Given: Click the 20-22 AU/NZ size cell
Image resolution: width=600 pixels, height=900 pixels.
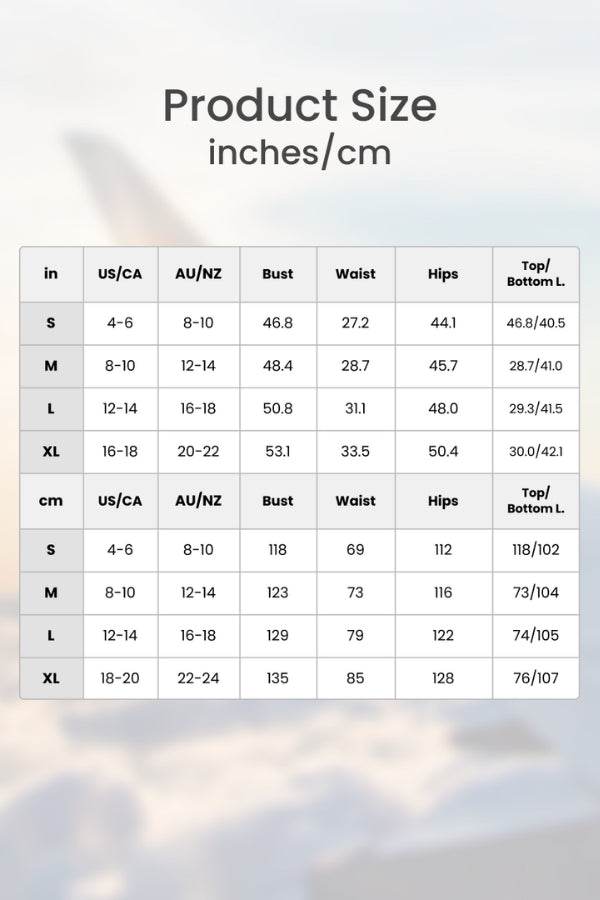Looking at the screenshot, I should pyautogui.click(x=198, y=452).
